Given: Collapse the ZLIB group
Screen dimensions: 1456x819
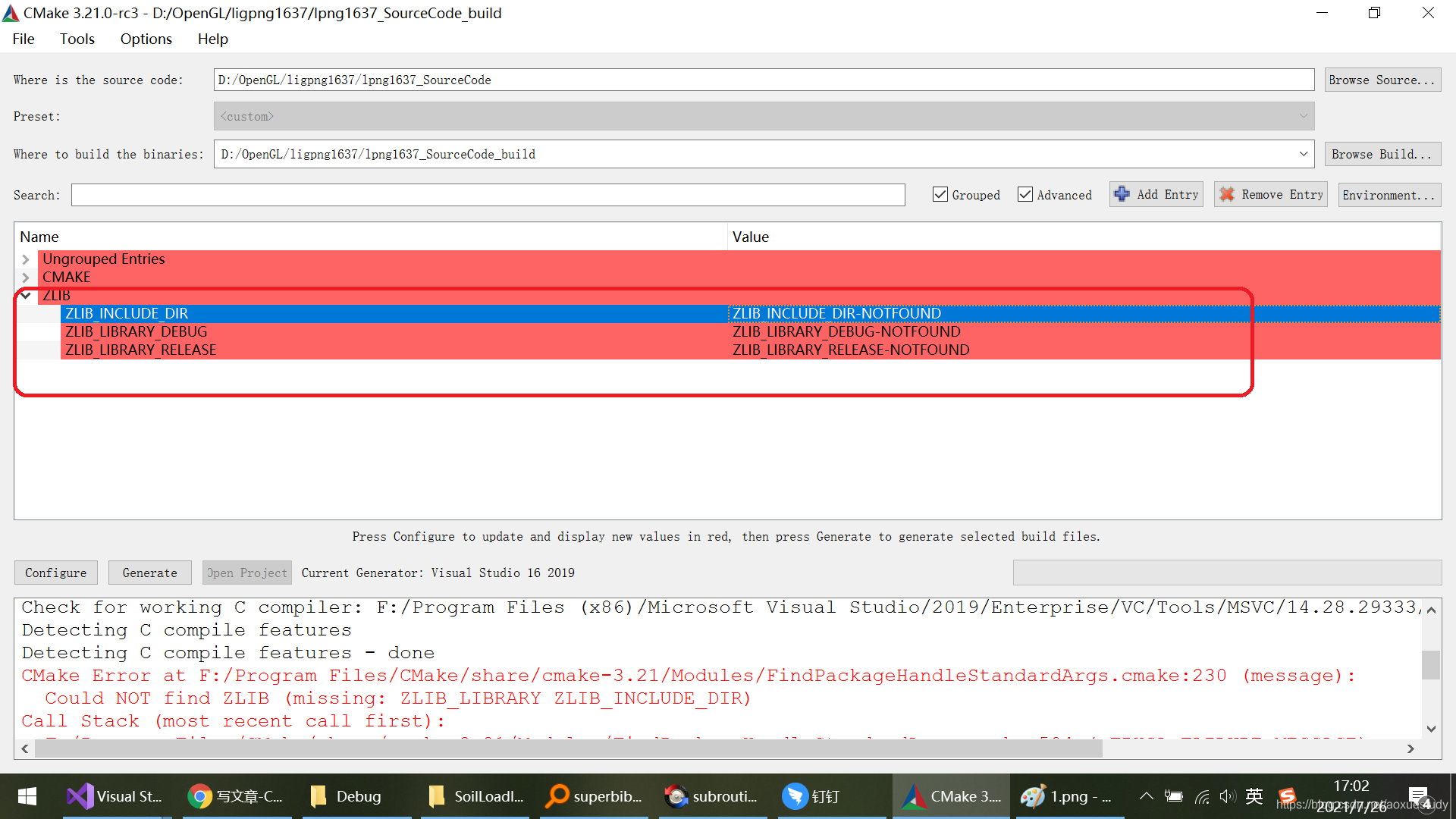Looking at the screenshot, I should (26, 296).
